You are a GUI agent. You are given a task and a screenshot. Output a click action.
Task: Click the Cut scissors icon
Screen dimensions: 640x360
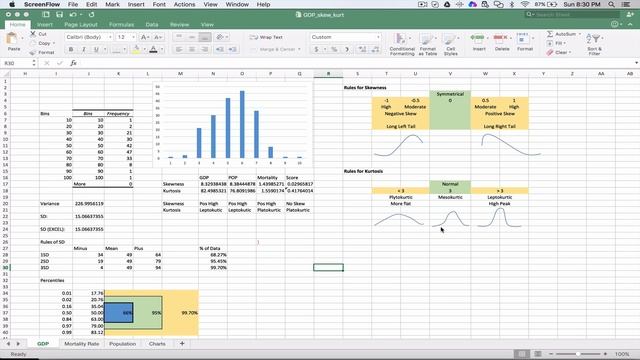(33, 34)
